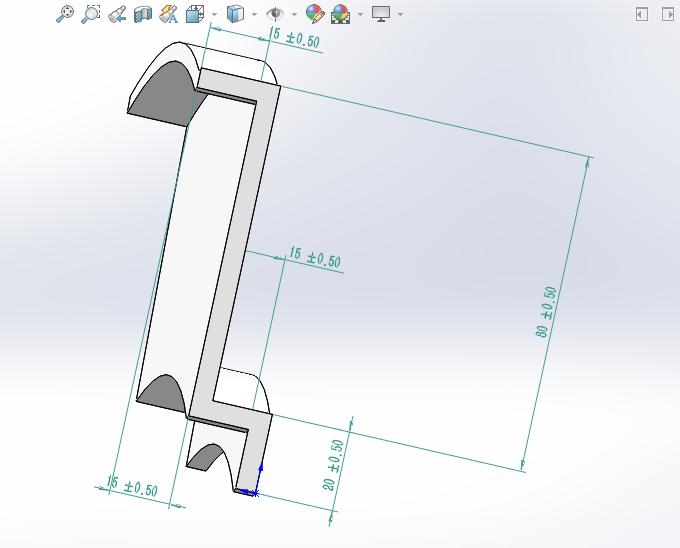Return to the Previous View

(x=117, y=14)
